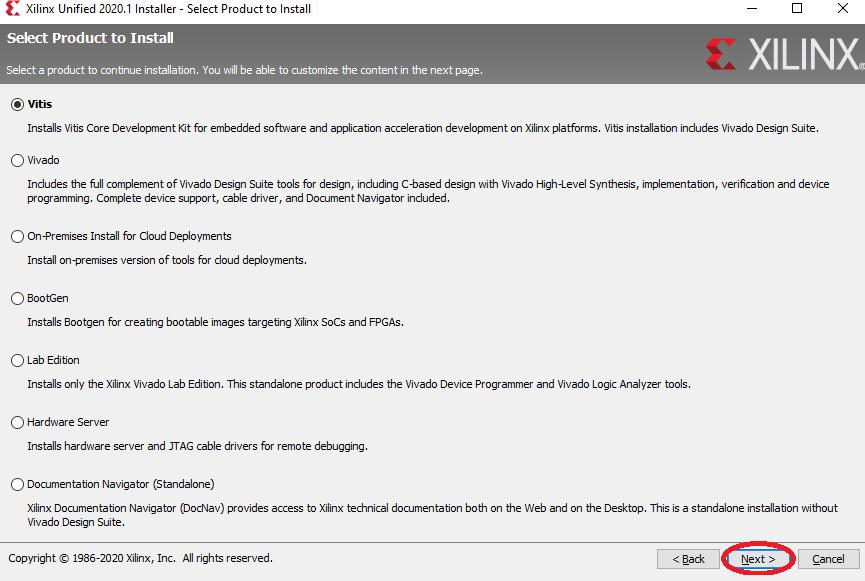The height and width of the screenshot is (581, 865).
Task: Click the Lab Edition label
Action: 54,360
